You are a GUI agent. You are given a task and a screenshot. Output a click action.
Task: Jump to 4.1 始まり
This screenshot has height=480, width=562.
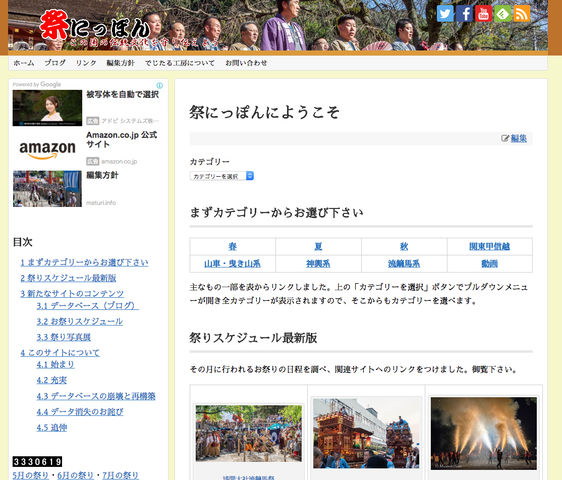(x=56, y=365)
